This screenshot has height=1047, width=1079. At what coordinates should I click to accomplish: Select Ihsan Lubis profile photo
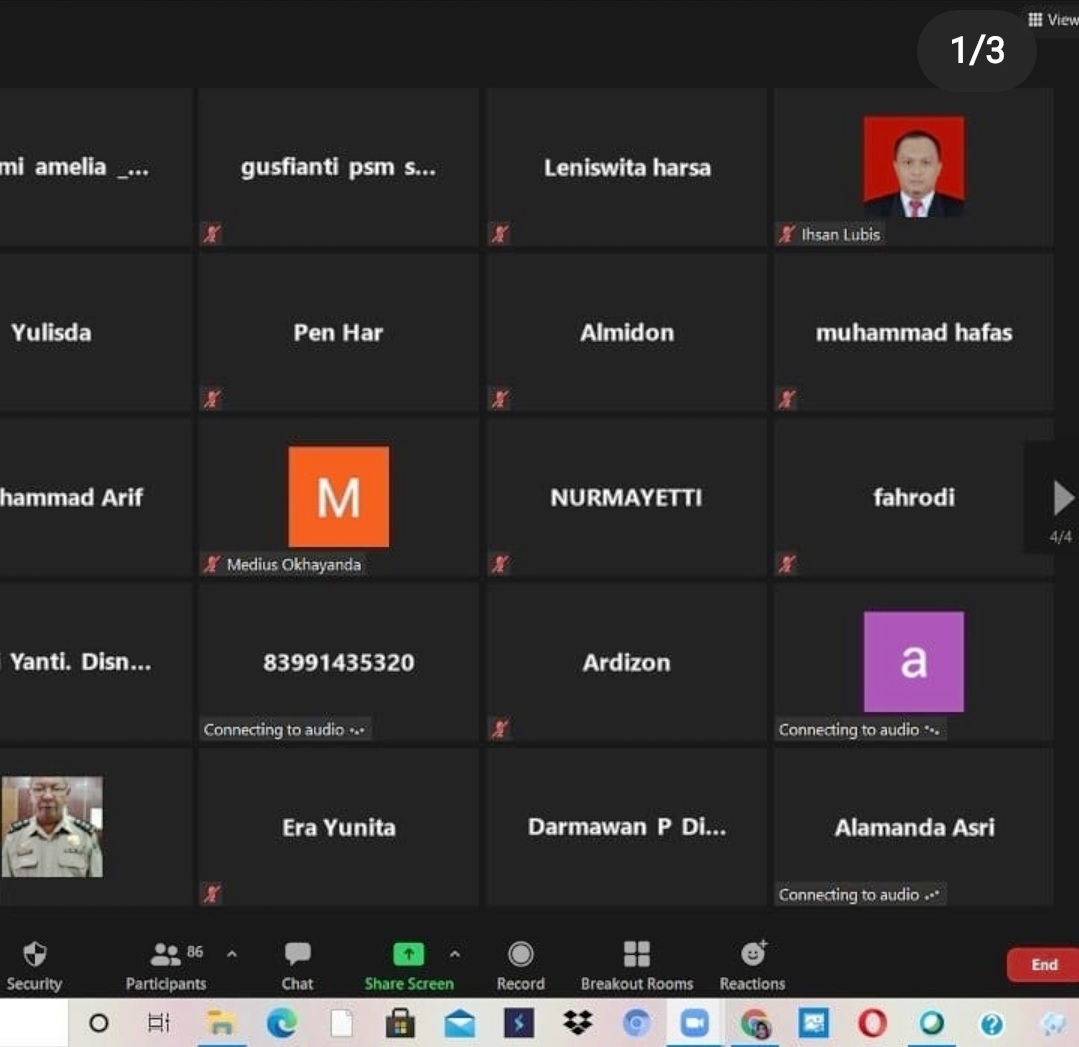point(914,166)
